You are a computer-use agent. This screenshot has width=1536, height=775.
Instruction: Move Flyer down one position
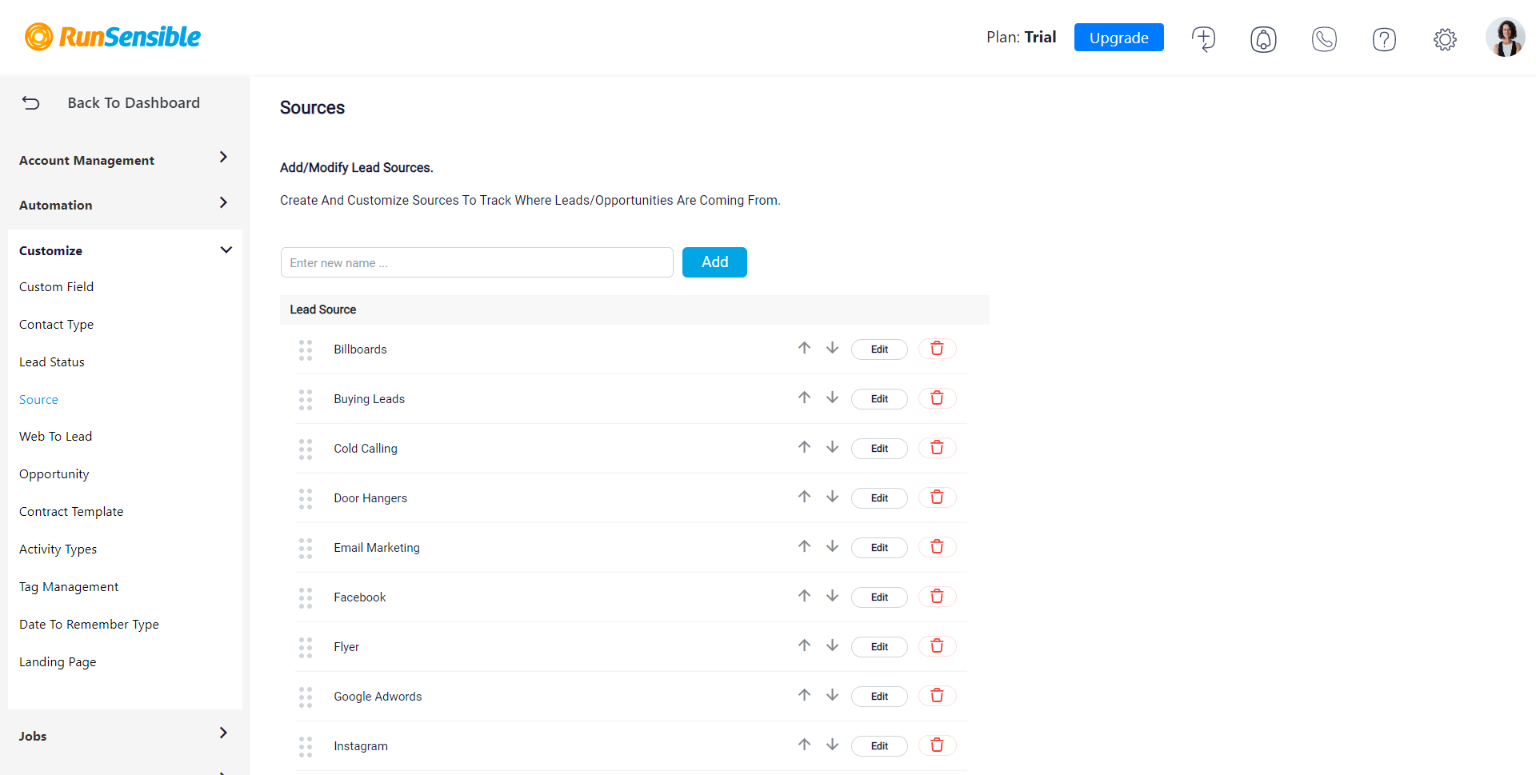[832, 645]
